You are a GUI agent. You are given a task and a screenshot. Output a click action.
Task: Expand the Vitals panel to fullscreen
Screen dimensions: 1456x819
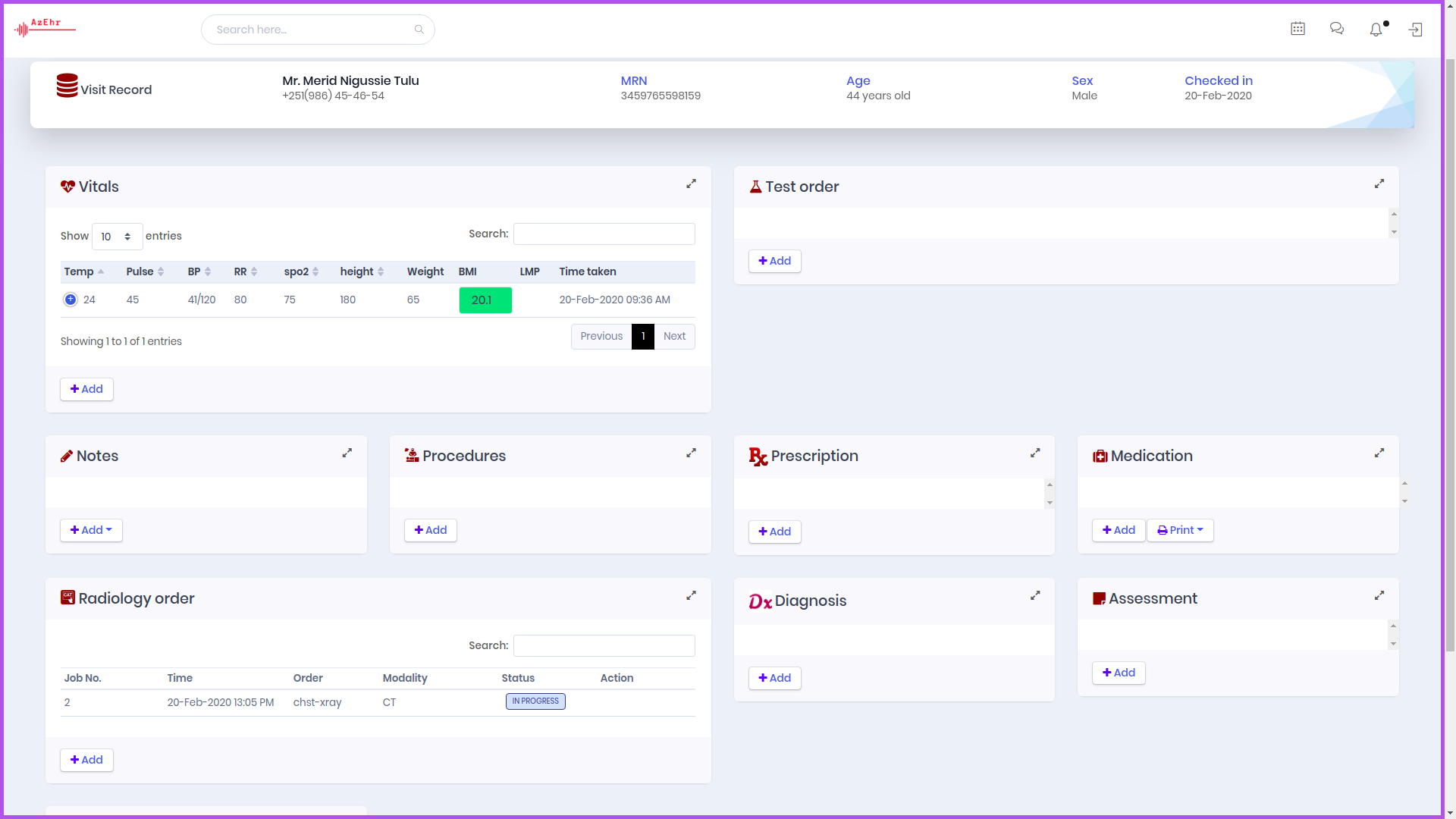(691, 184)
